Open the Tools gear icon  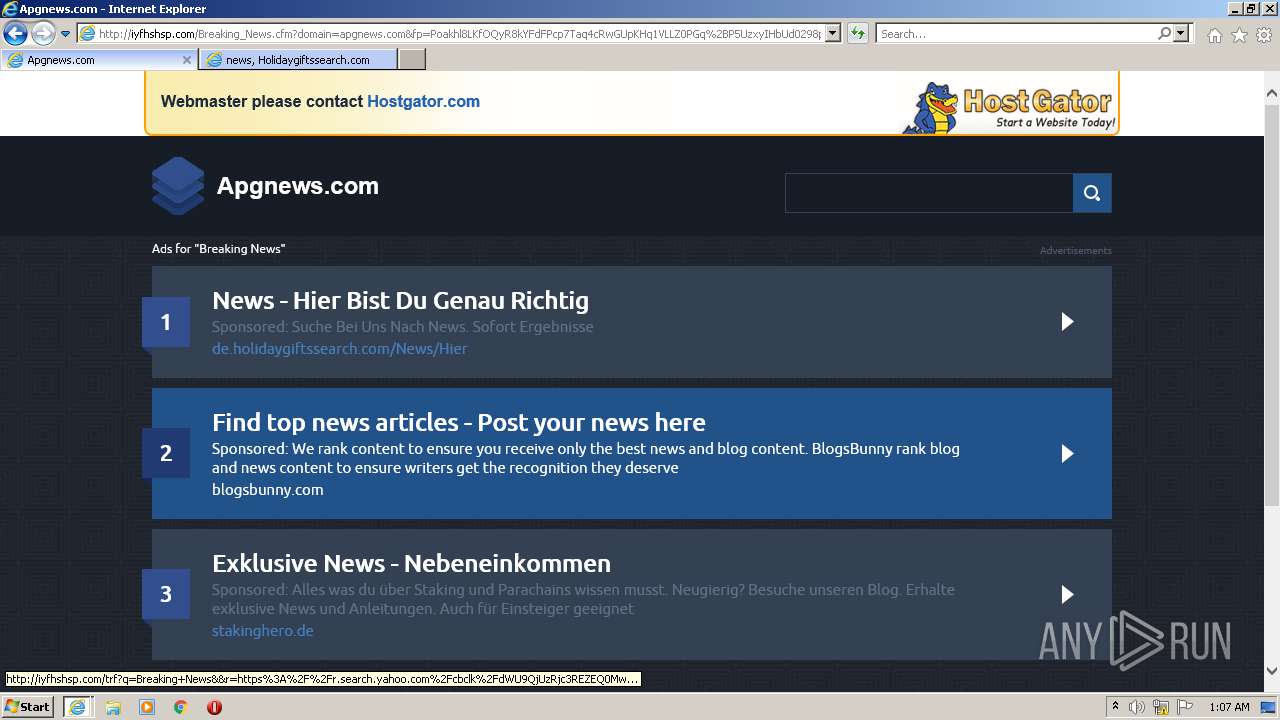(1264, 35)
